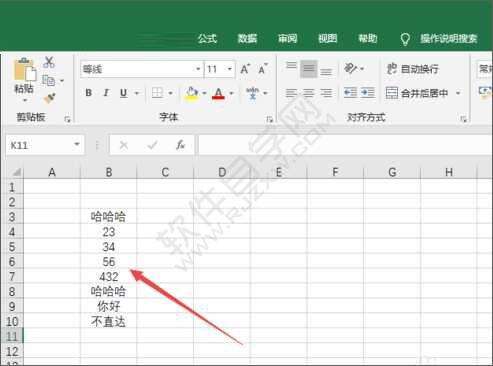This screenshot has height=366, width=493.
Task: Open the font name dropdown
Action: point(198,69)
